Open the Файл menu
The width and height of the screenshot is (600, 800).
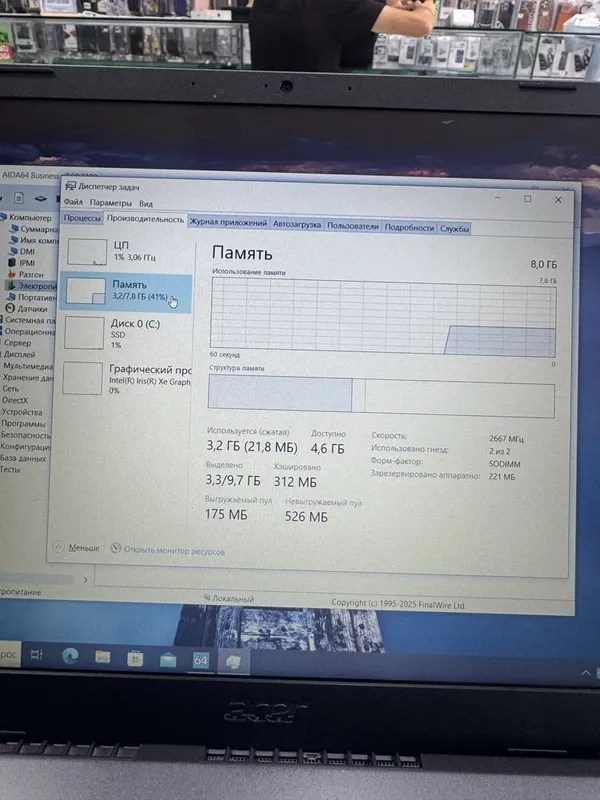73,202
